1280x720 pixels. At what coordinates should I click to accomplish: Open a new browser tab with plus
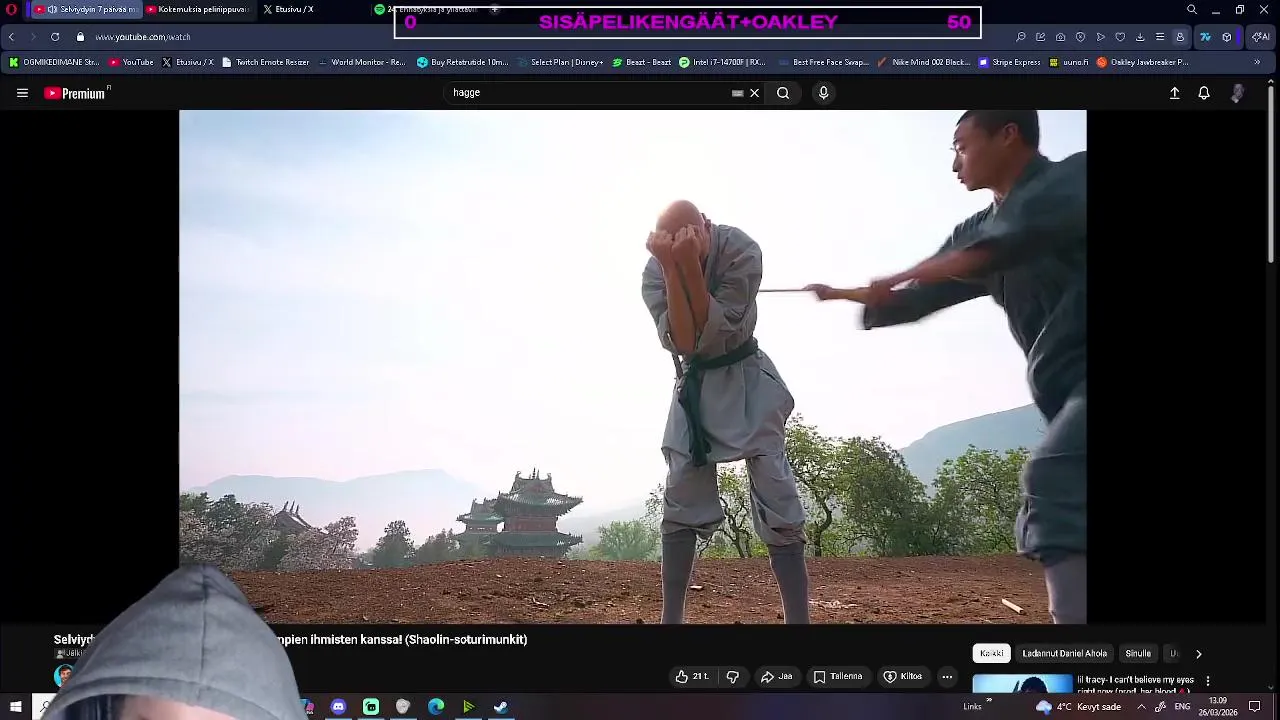[x=494, y=9]
